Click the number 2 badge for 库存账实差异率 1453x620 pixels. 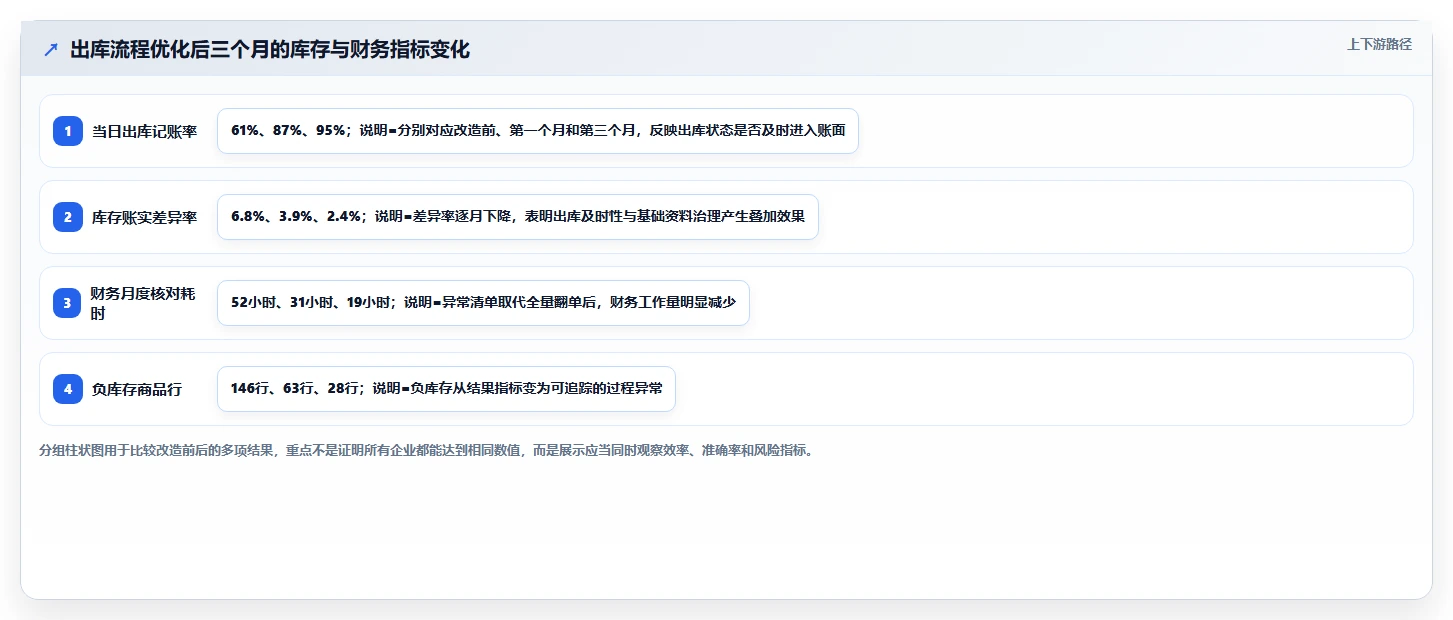point(68,217)
